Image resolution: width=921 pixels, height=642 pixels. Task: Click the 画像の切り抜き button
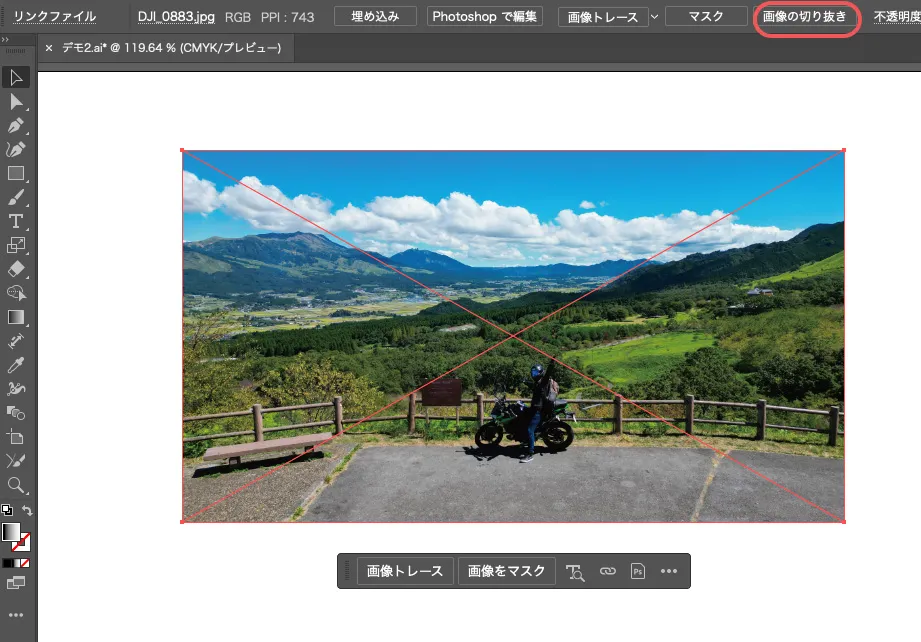804,17
